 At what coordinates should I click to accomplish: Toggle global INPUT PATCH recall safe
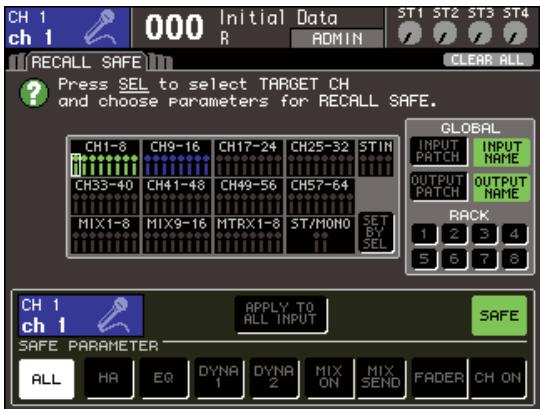438,151
